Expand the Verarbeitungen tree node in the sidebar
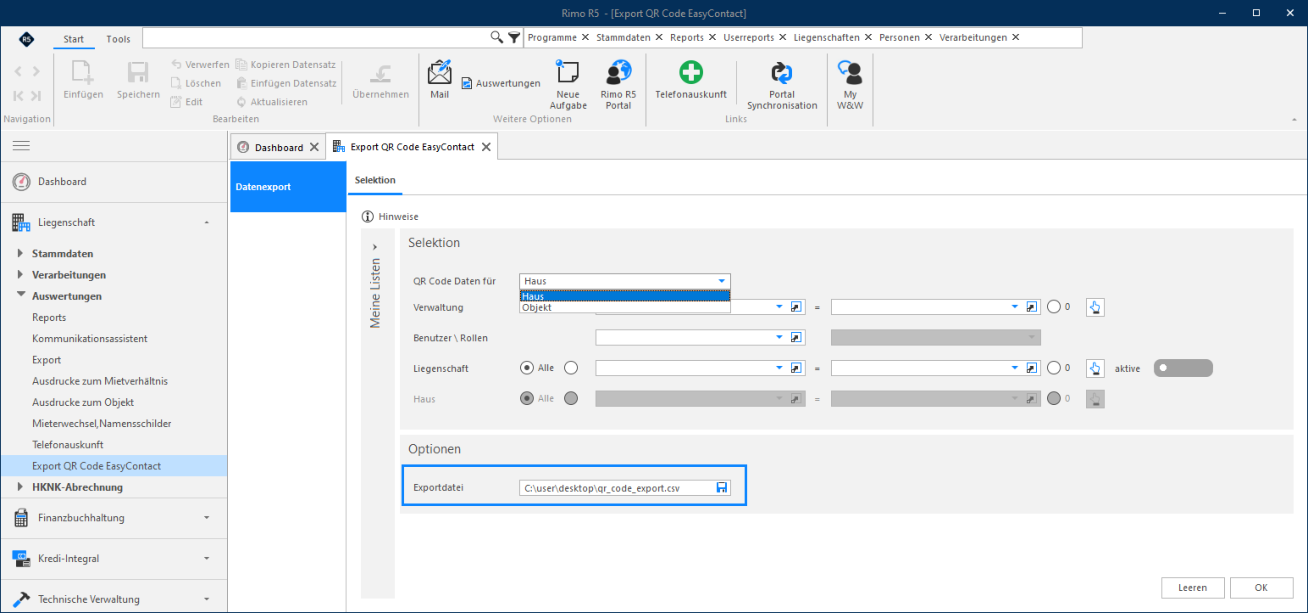The height and width of the screenshot is (613, 1308). (x=20, y=274)
